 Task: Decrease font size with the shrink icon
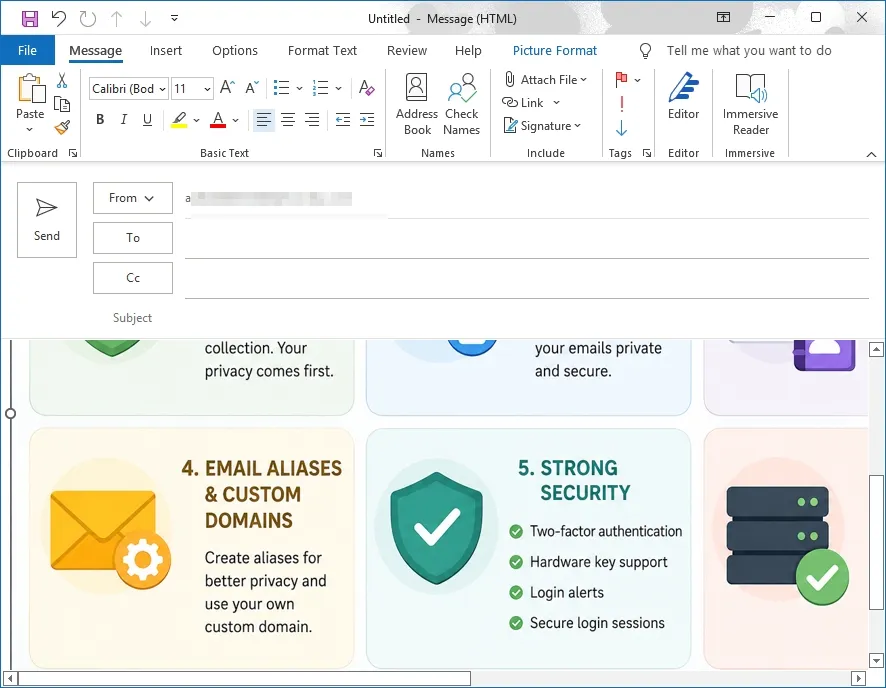[252, 87]
